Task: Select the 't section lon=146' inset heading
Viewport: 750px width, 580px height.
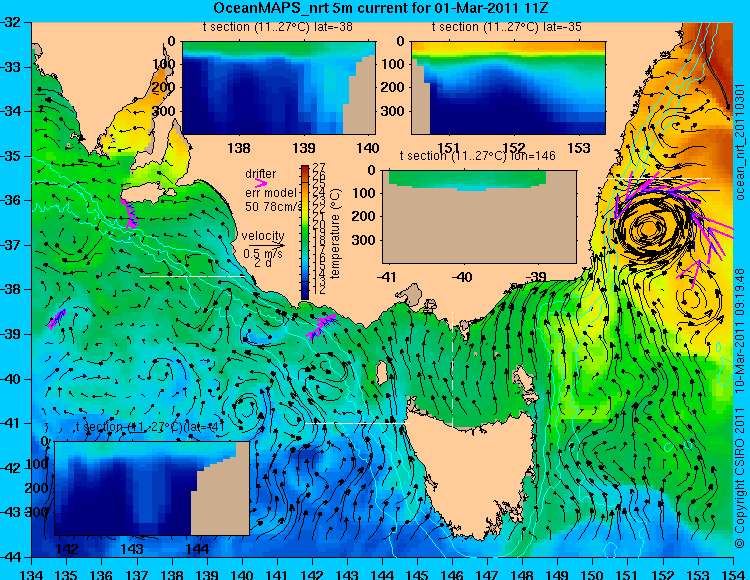Action: 478,156
